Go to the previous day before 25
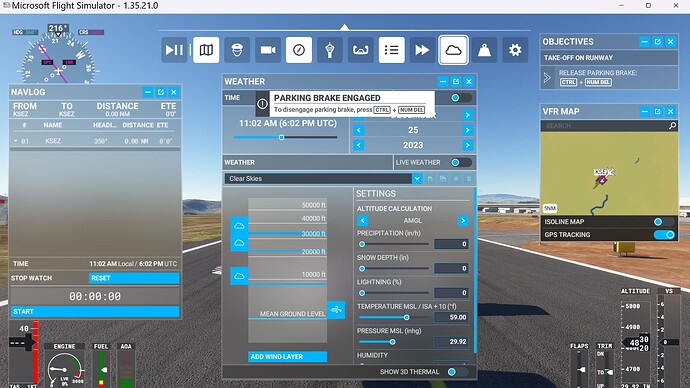Viewport: 690px width, 388px height. [359, 130]
